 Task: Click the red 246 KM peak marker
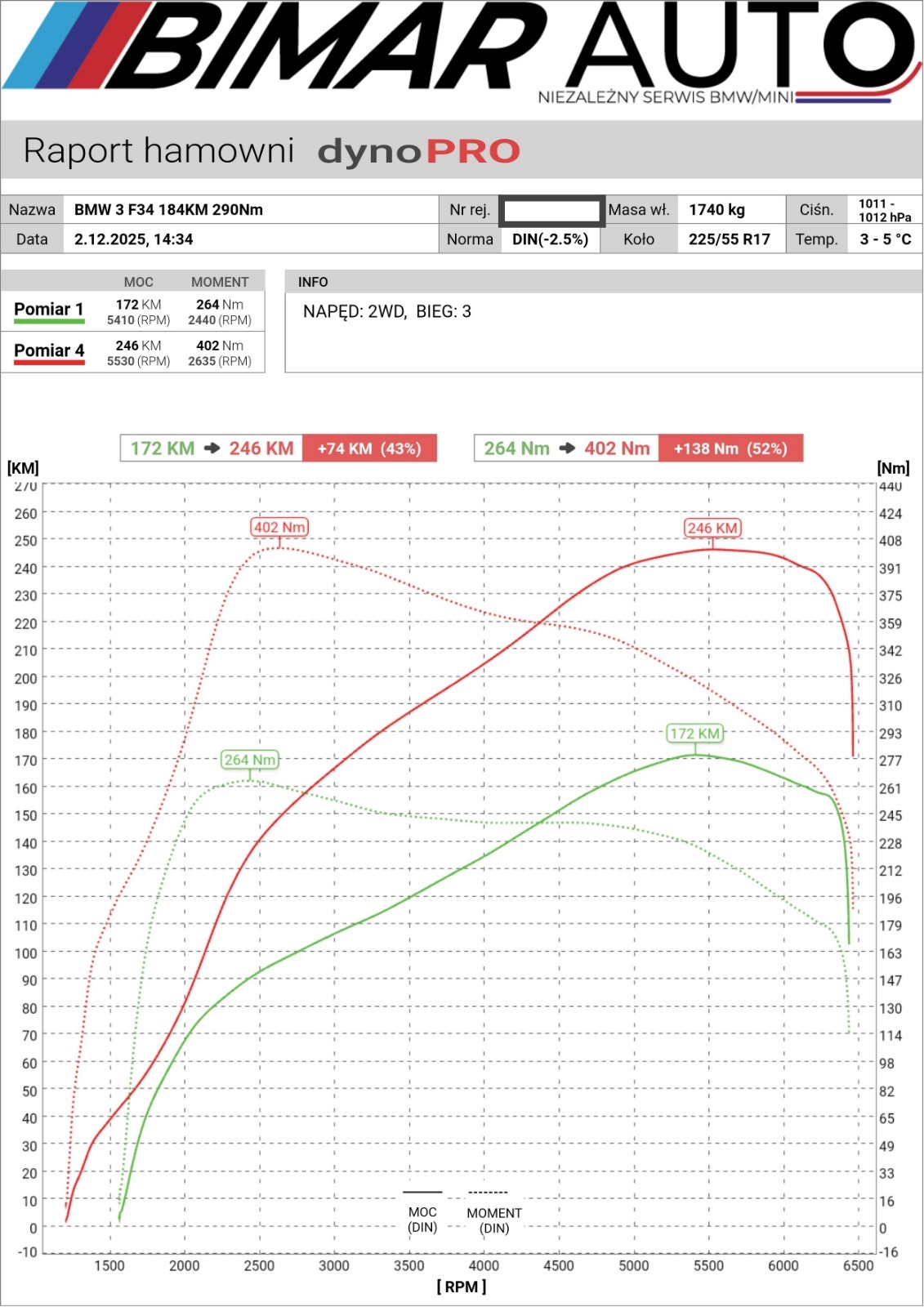(712, 529)
